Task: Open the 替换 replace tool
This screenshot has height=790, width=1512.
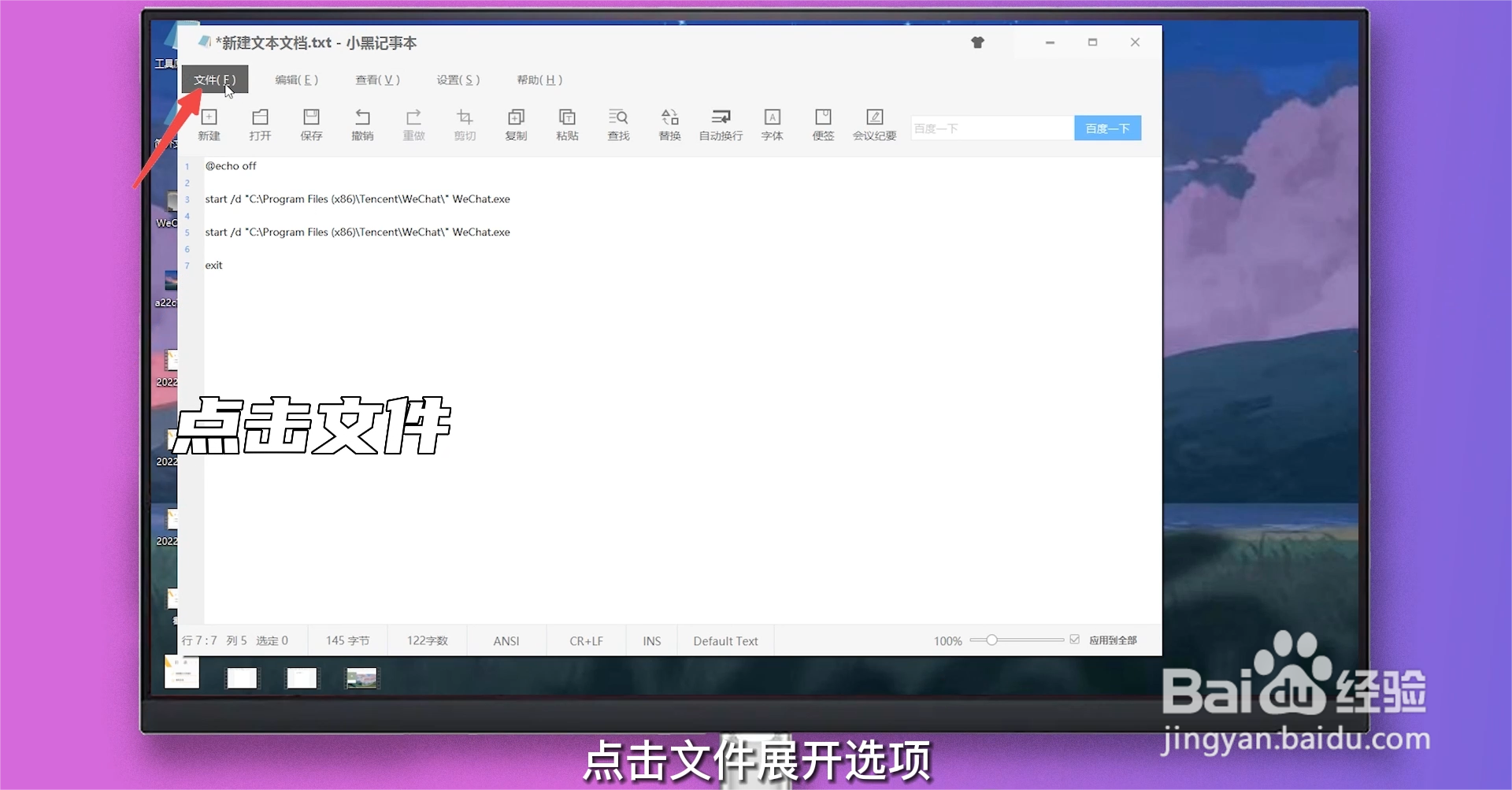Action: coord(669,124)
